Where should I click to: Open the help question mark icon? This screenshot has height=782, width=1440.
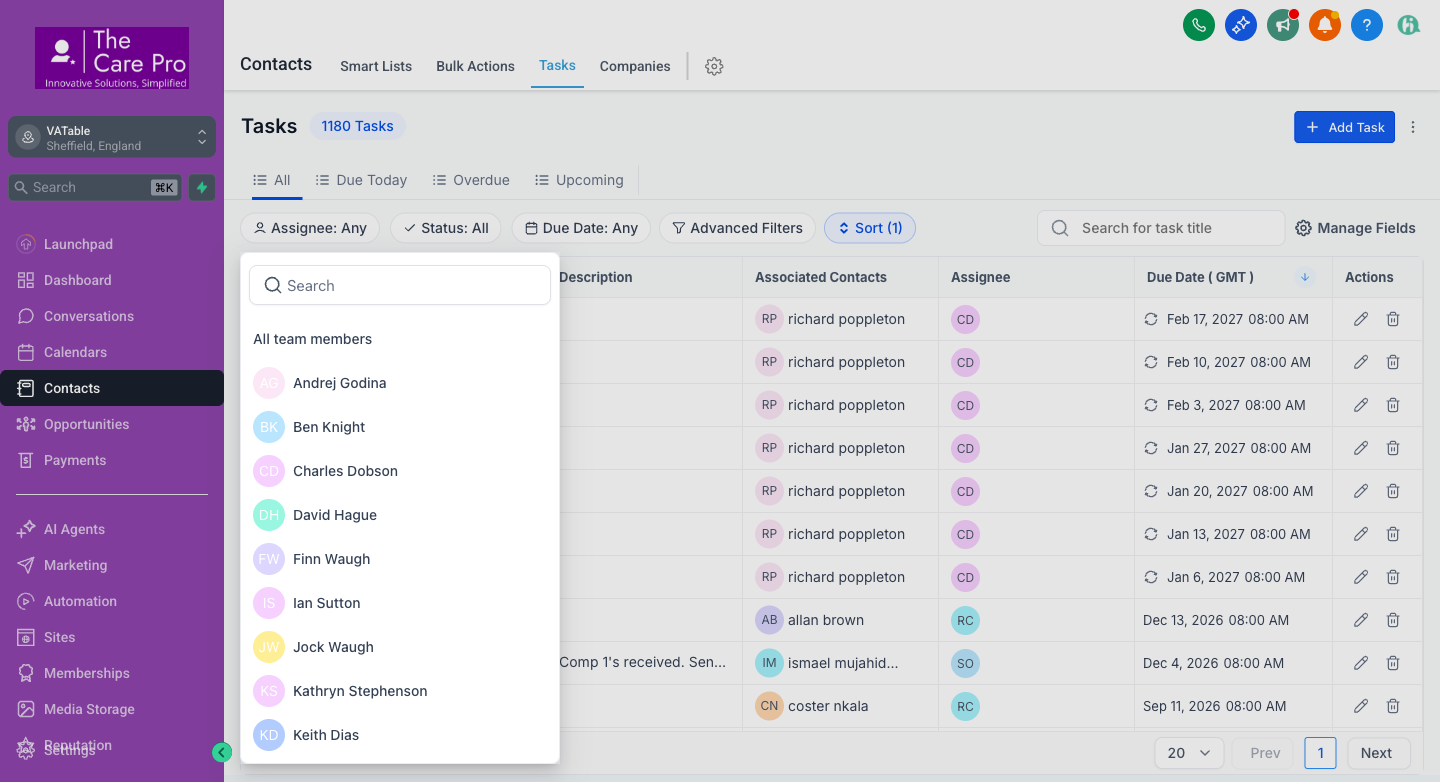1366,25
